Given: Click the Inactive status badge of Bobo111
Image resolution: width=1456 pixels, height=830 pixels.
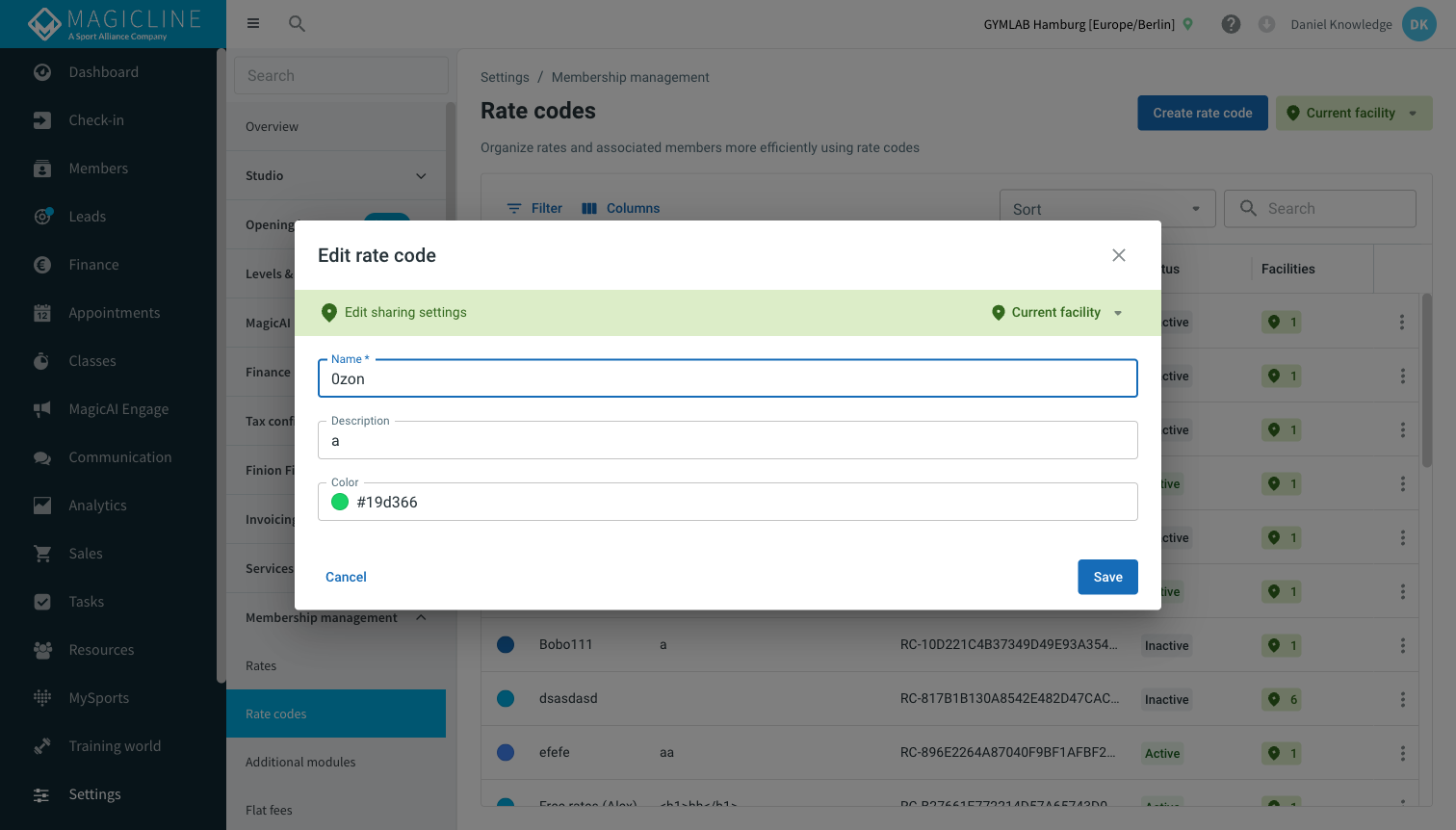Looking at the screenshot, I should tap(1166, 646).
